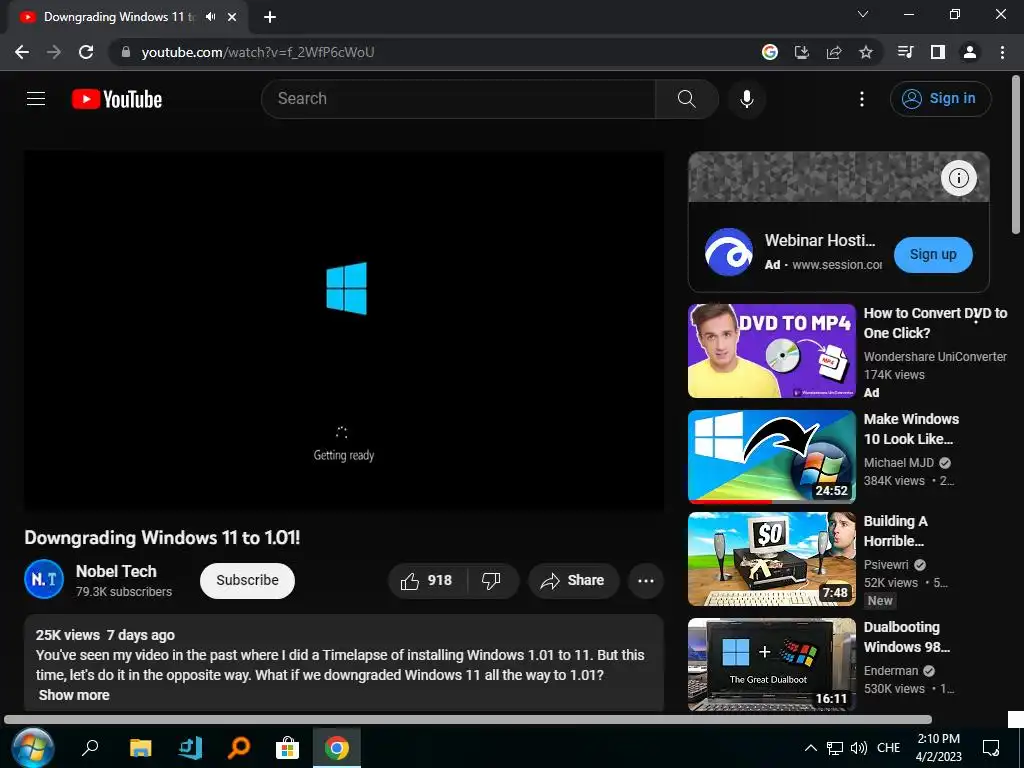
Task: Expand description with Show more
Action: point(74,696)
